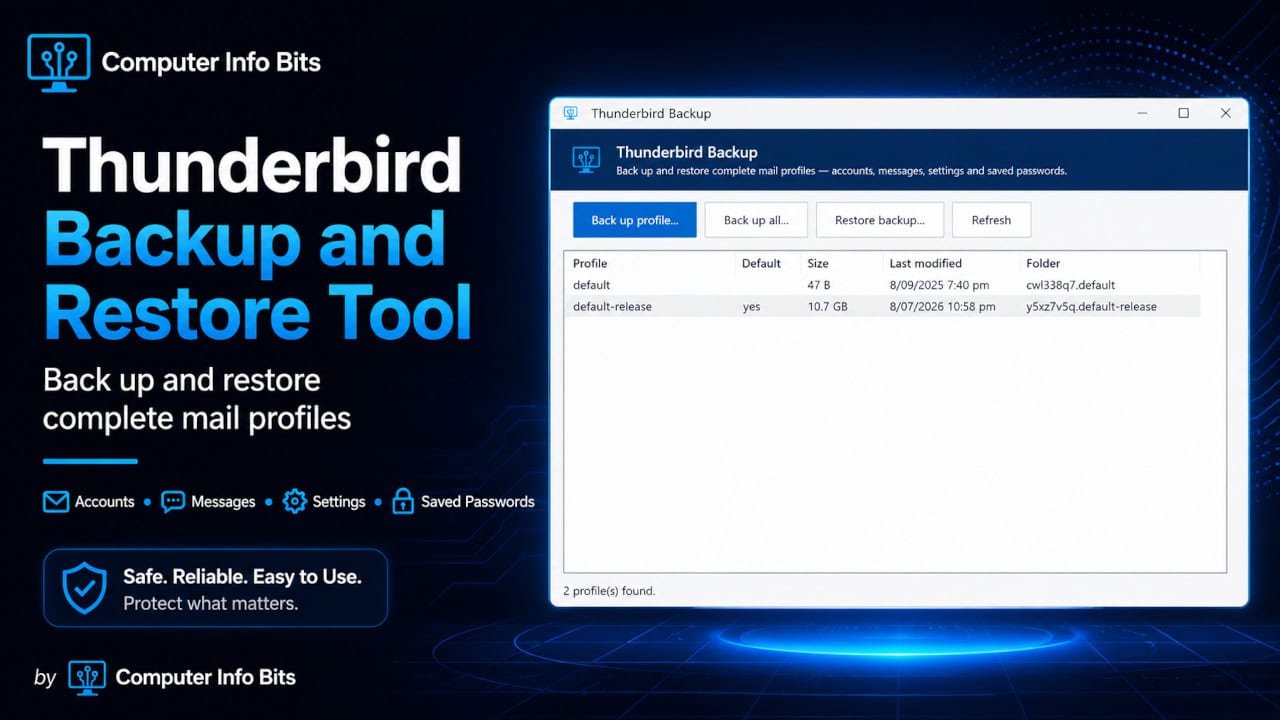Viewport: 1280px width, 720px height.
Task: Minimize the Thunderbird Backup window
Action: coord(1142,113)
